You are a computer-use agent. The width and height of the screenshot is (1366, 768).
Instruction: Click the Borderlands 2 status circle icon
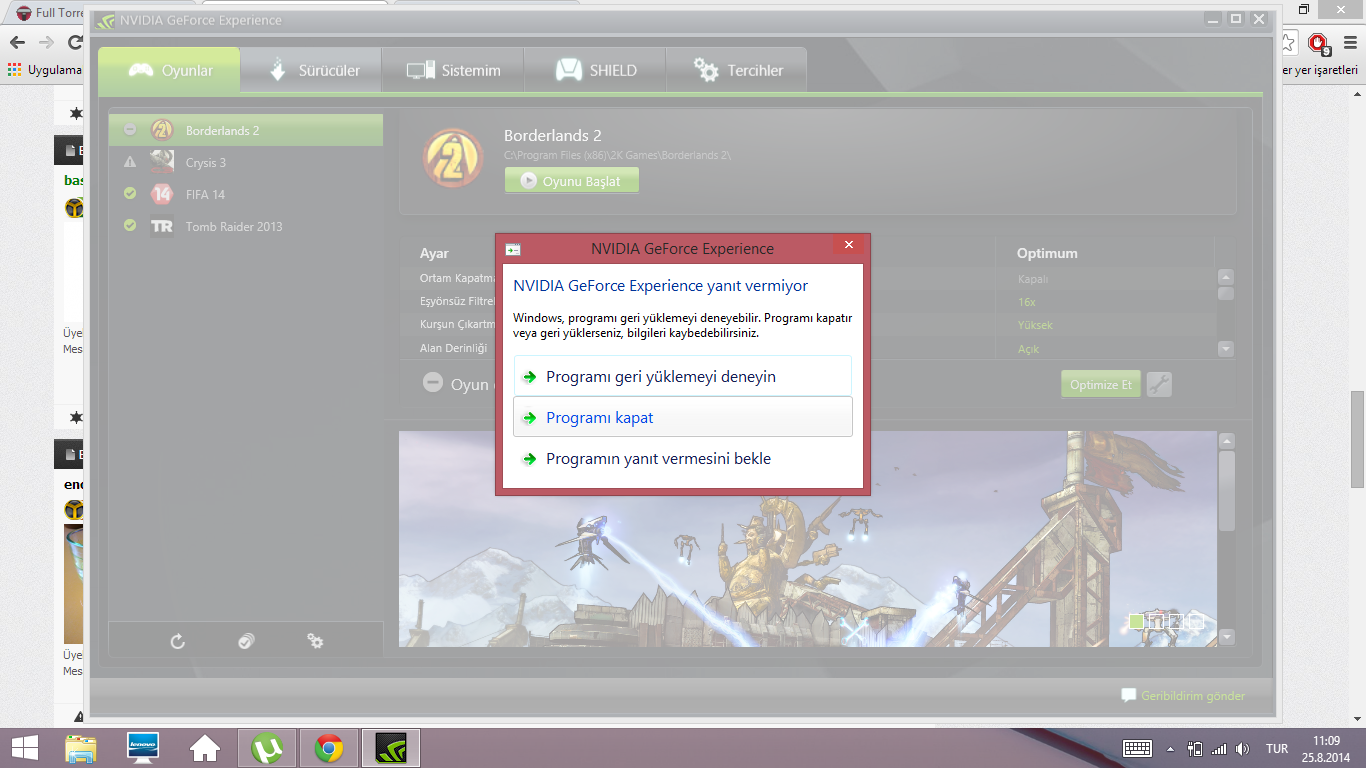129,130
